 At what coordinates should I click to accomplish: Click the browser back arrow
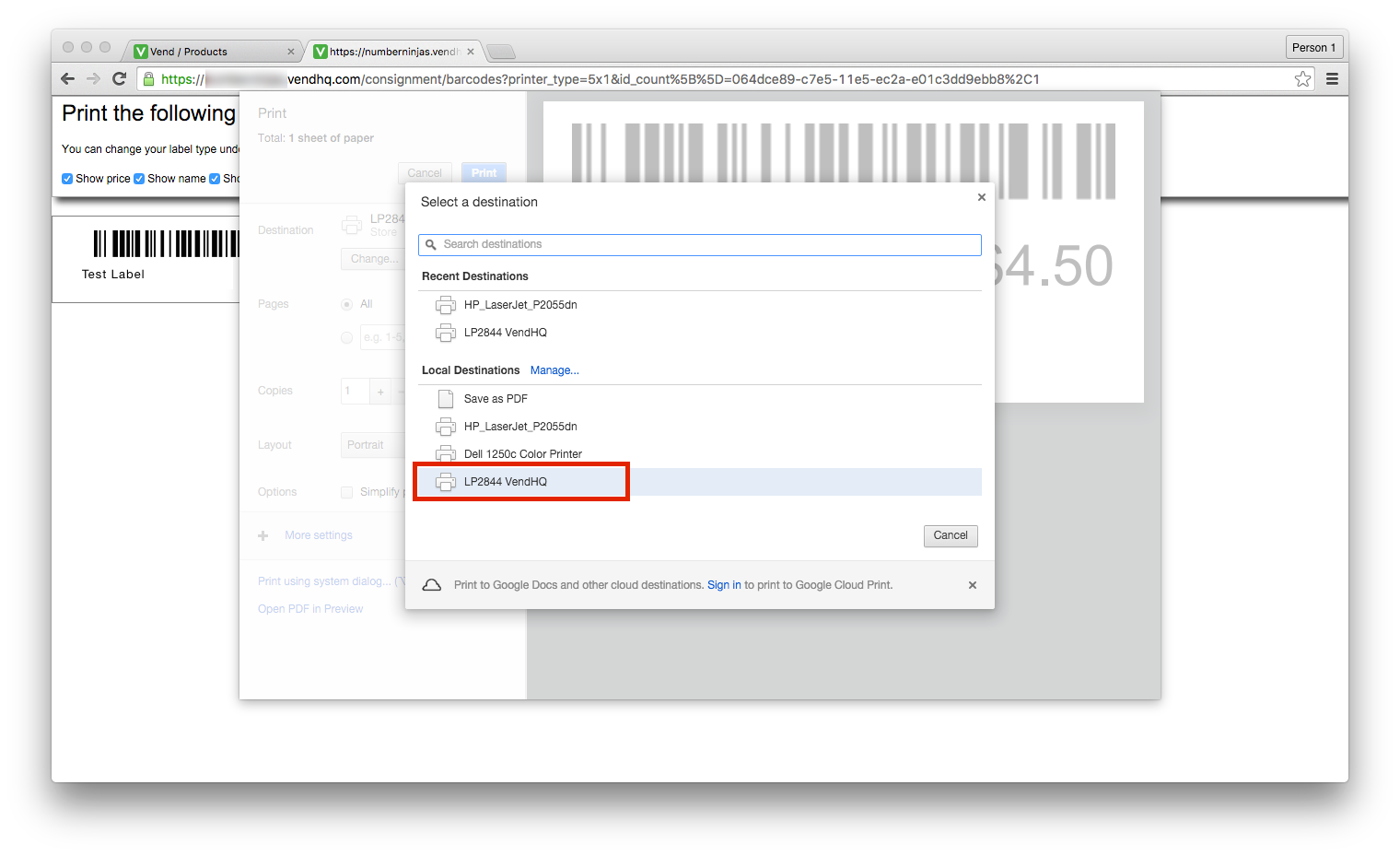coord(67,79)
